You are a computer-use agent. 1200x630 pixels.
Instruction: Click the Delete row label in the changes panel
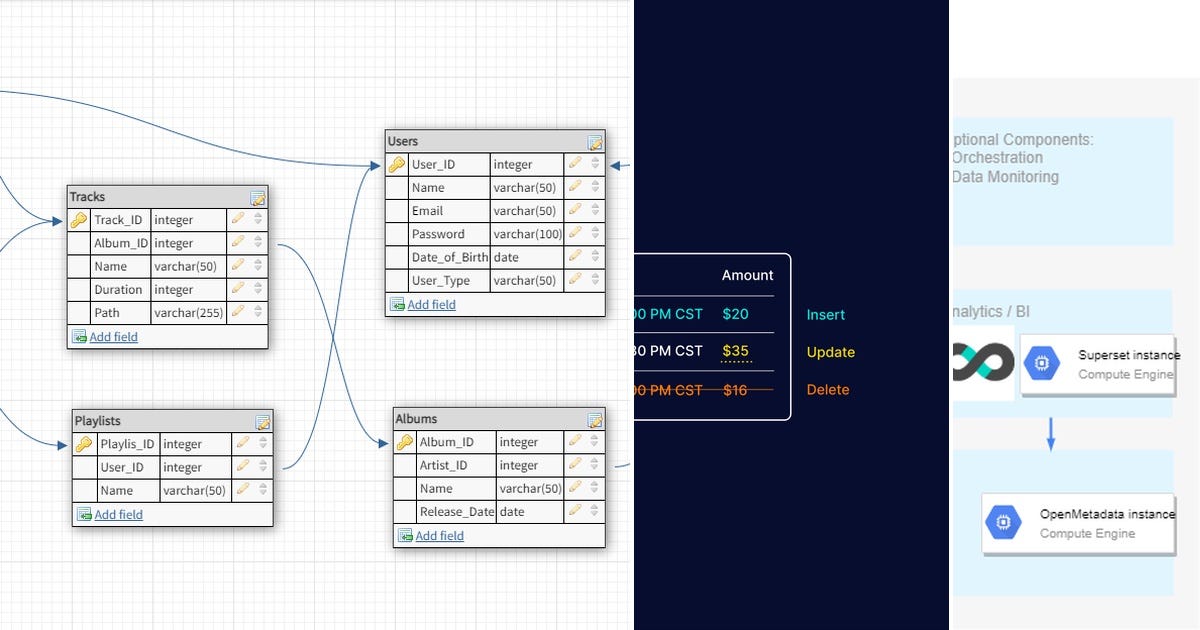(827, 390)
